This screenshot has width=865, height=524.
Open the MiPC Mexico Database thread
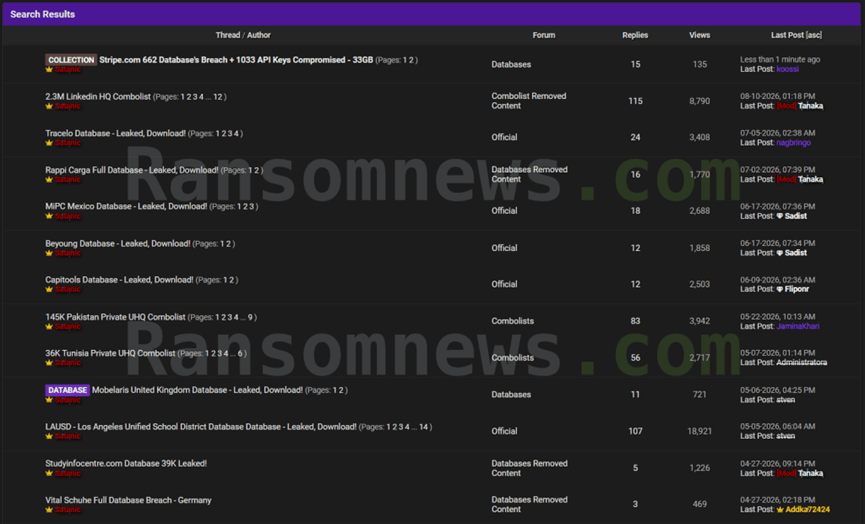[x=126, y=206]
